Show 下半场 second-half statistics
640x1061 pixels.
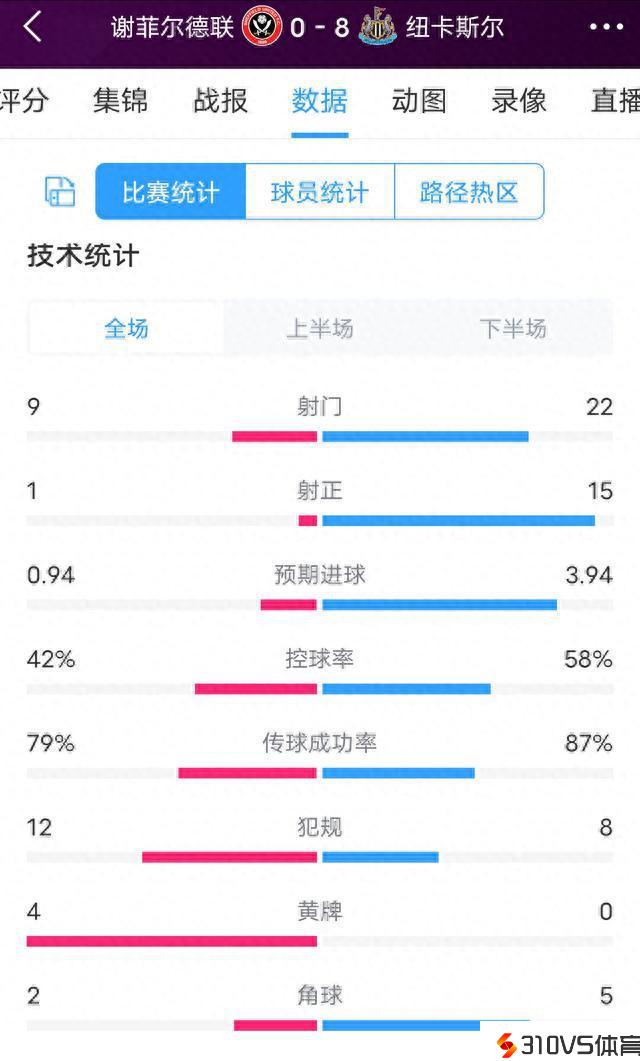(x=513, y=328)
